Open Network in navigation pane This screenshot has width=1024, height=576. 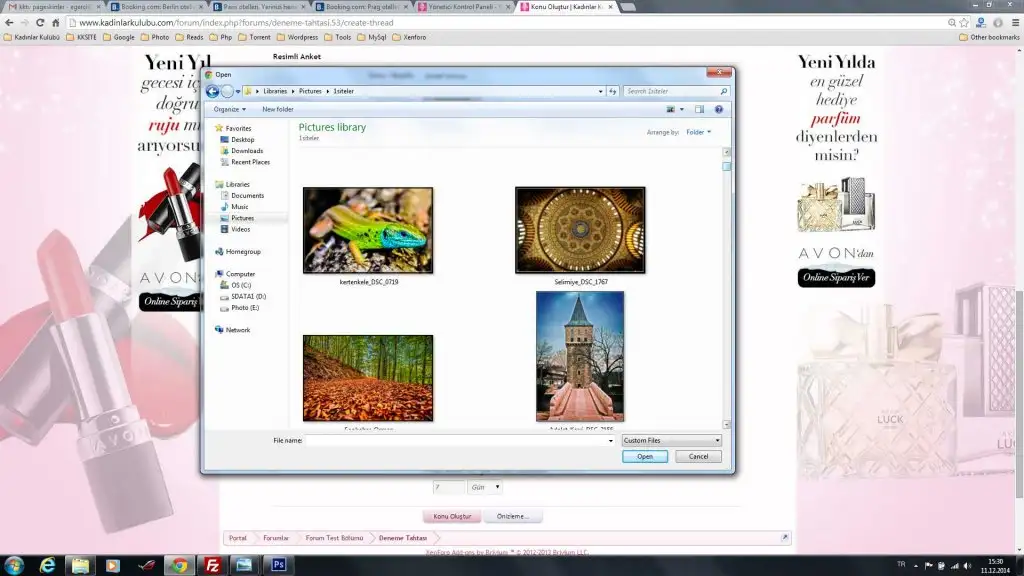[237, 330]
